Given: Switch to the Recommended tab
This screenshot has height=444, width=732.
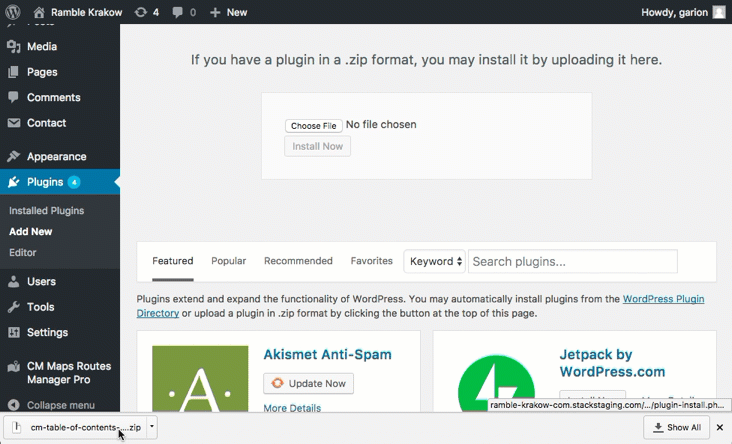Looking at the screenshot, I should coord(298,261).
